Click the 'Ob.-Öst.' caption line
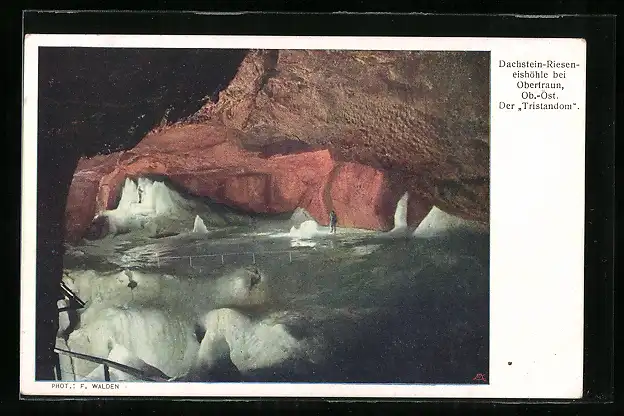Viewport: 624px width, 416px height. click(538, 94)
